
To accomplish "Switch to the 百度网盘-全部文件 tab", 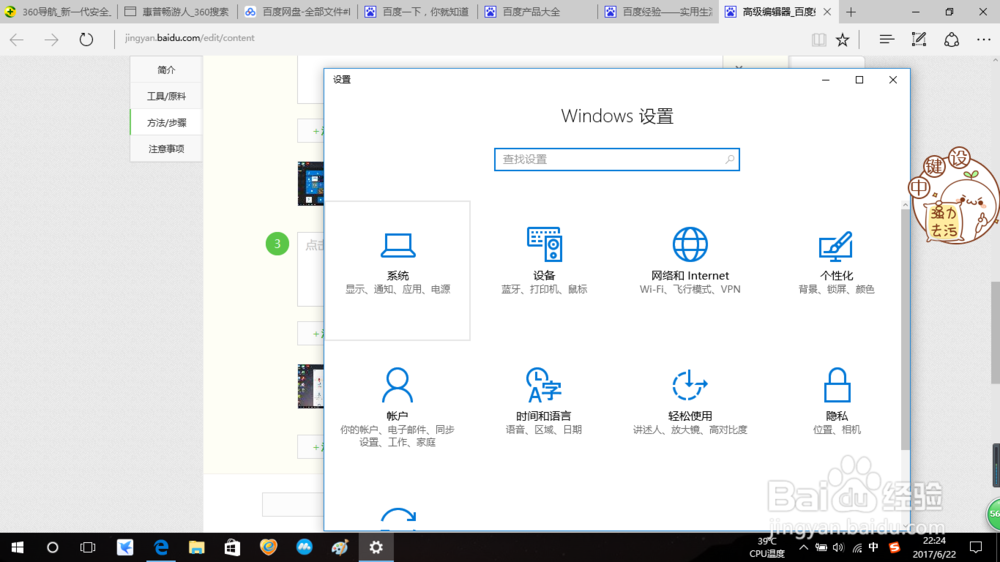I will pos(297,11).
